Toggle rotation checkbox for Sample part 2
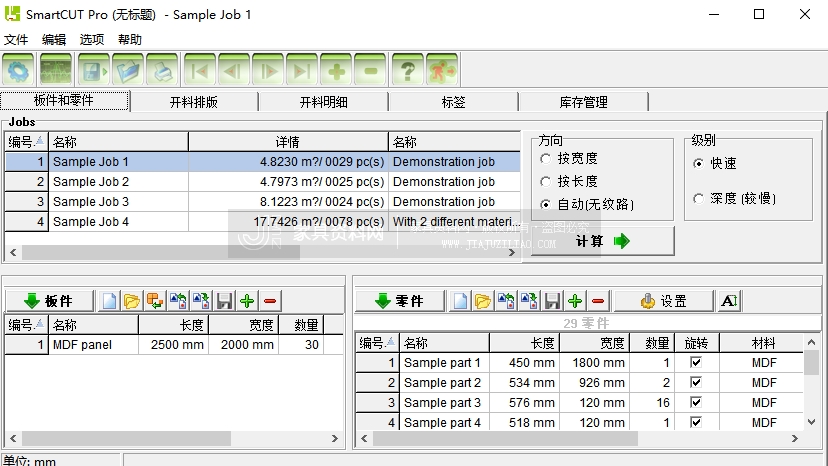 click(696, 383)
